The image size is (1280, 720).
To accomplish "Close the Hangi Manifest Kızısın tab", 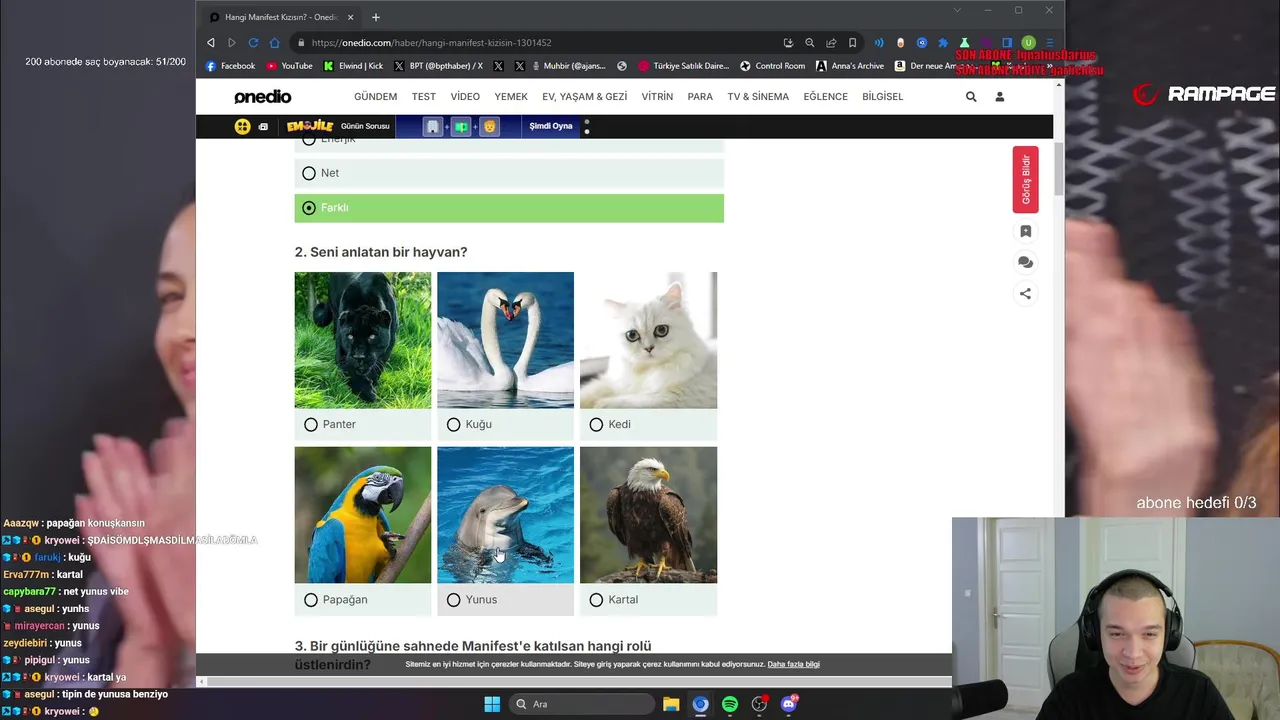I will [x=350, y=17].
